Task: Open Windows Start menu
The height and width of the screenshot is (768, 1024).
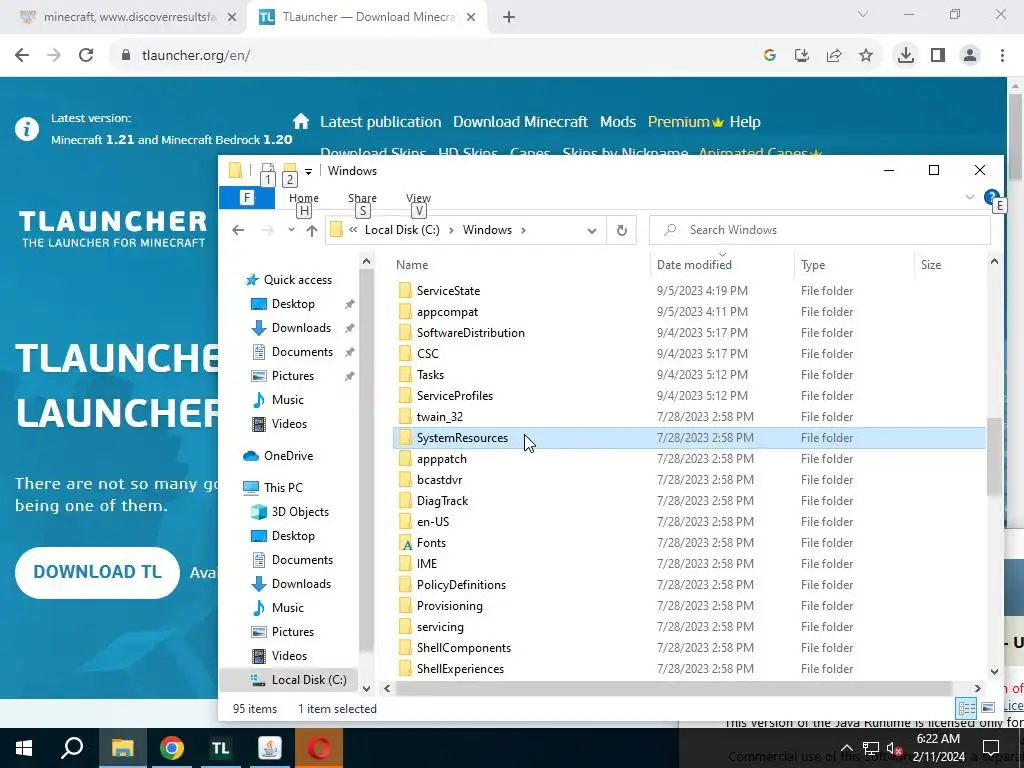Action: [x=24, y=748]
